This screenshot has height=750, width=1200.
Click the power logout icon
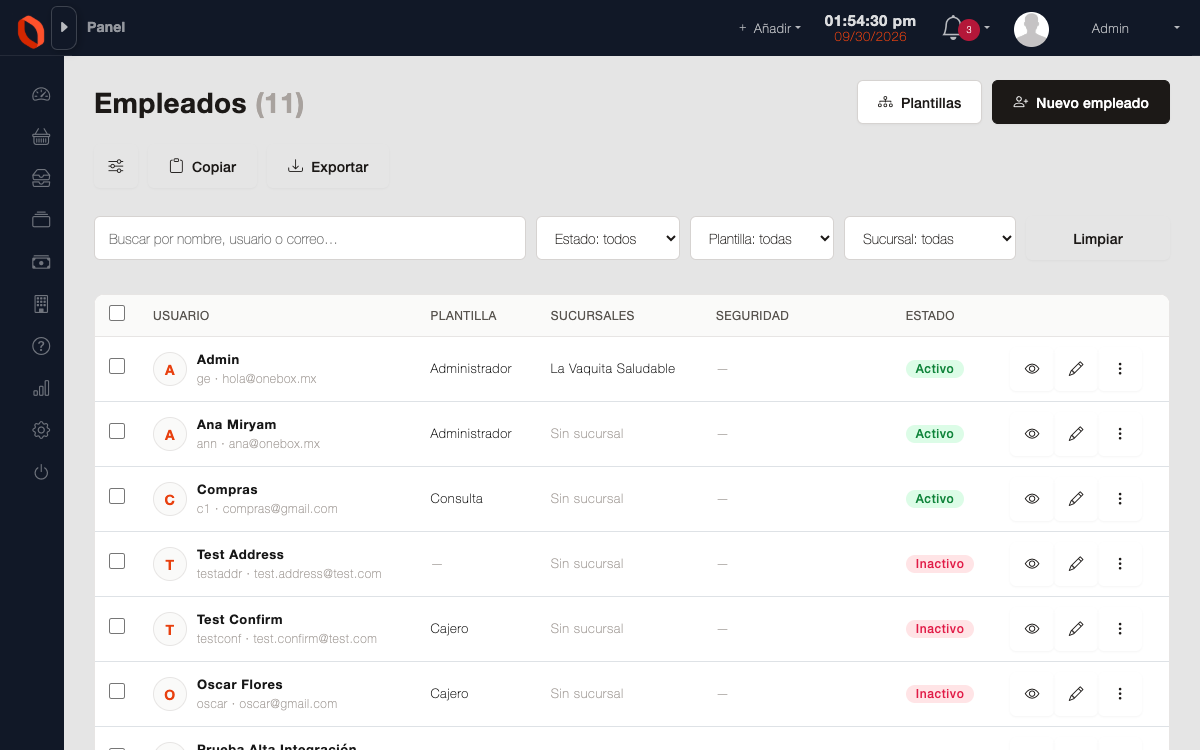(x=41, y=472)
